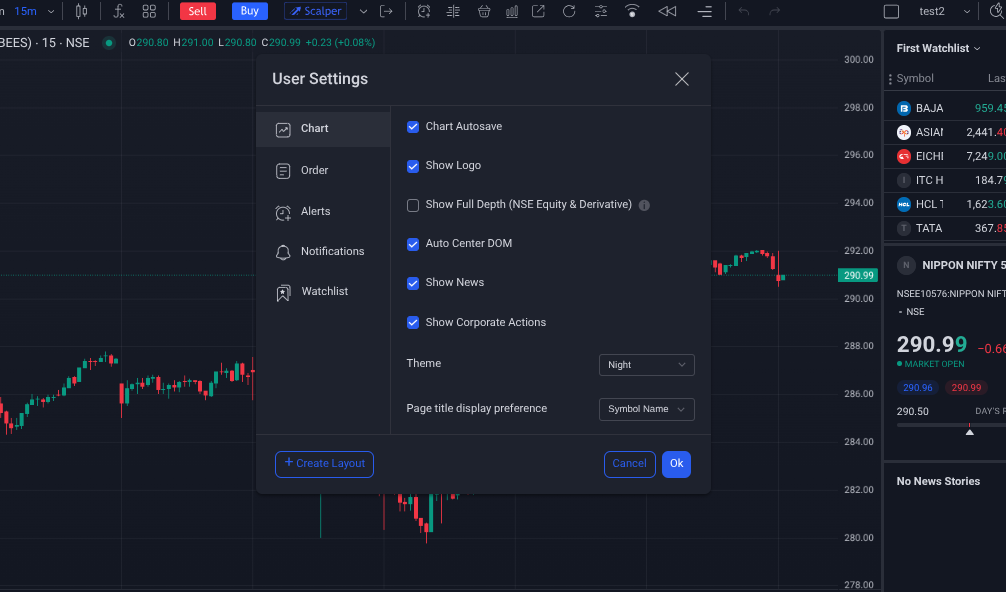Open the candlestick chart type selector
Image resolution: width=1006 pixels, height=592 pixels.
(x=81, y=11)
